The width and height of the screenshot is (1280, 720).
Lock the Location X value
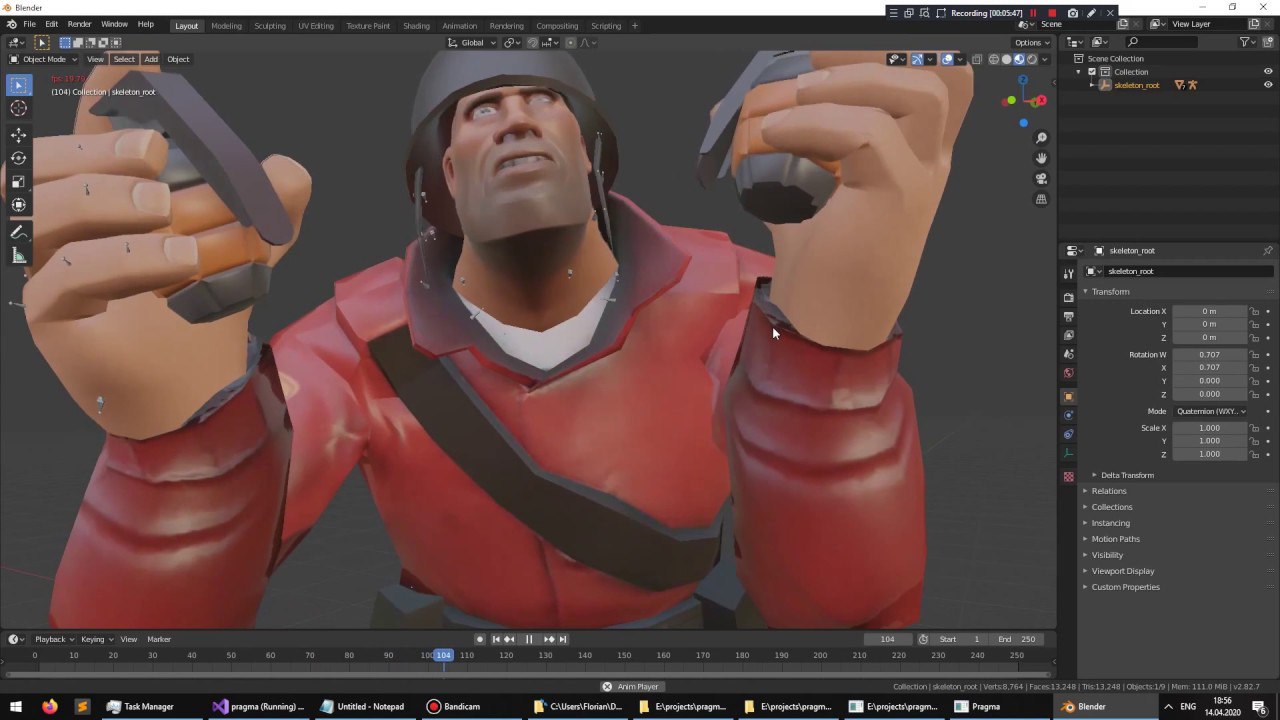point(1255,311)
